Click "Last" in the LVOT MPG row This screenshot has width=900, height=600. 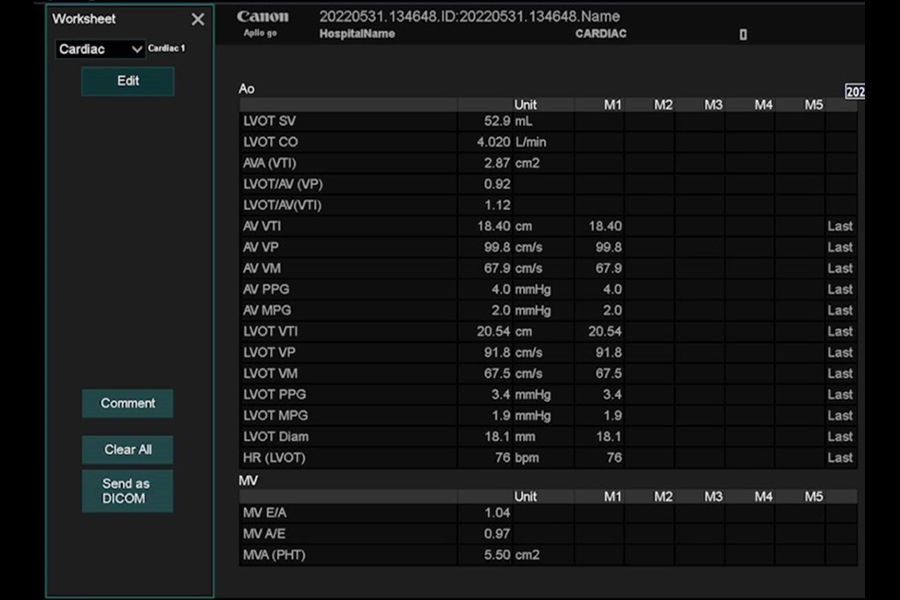click(840, 416)
